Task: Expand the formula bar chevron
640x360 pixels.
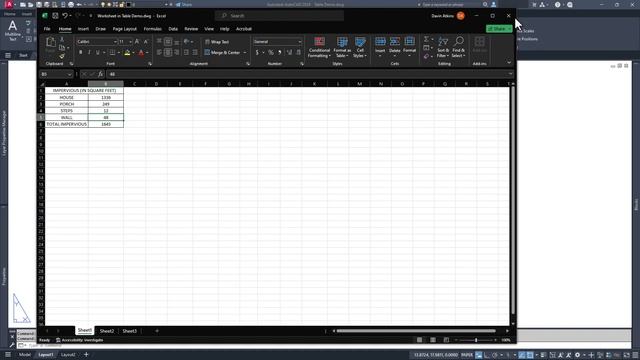Action: pyautogui.click(x=510, y=74)
